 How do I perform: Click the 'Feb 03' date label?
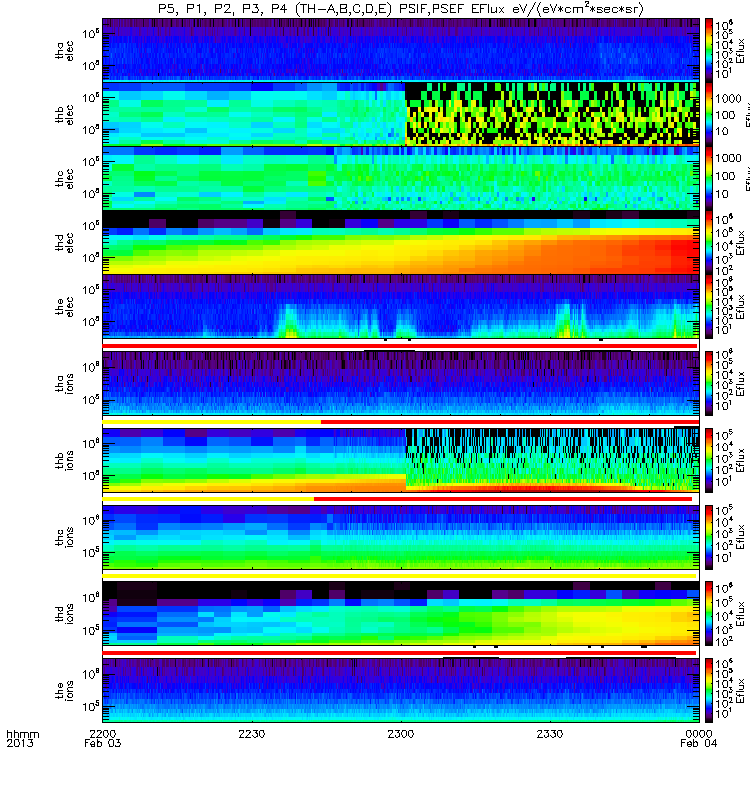coord(103,743)
